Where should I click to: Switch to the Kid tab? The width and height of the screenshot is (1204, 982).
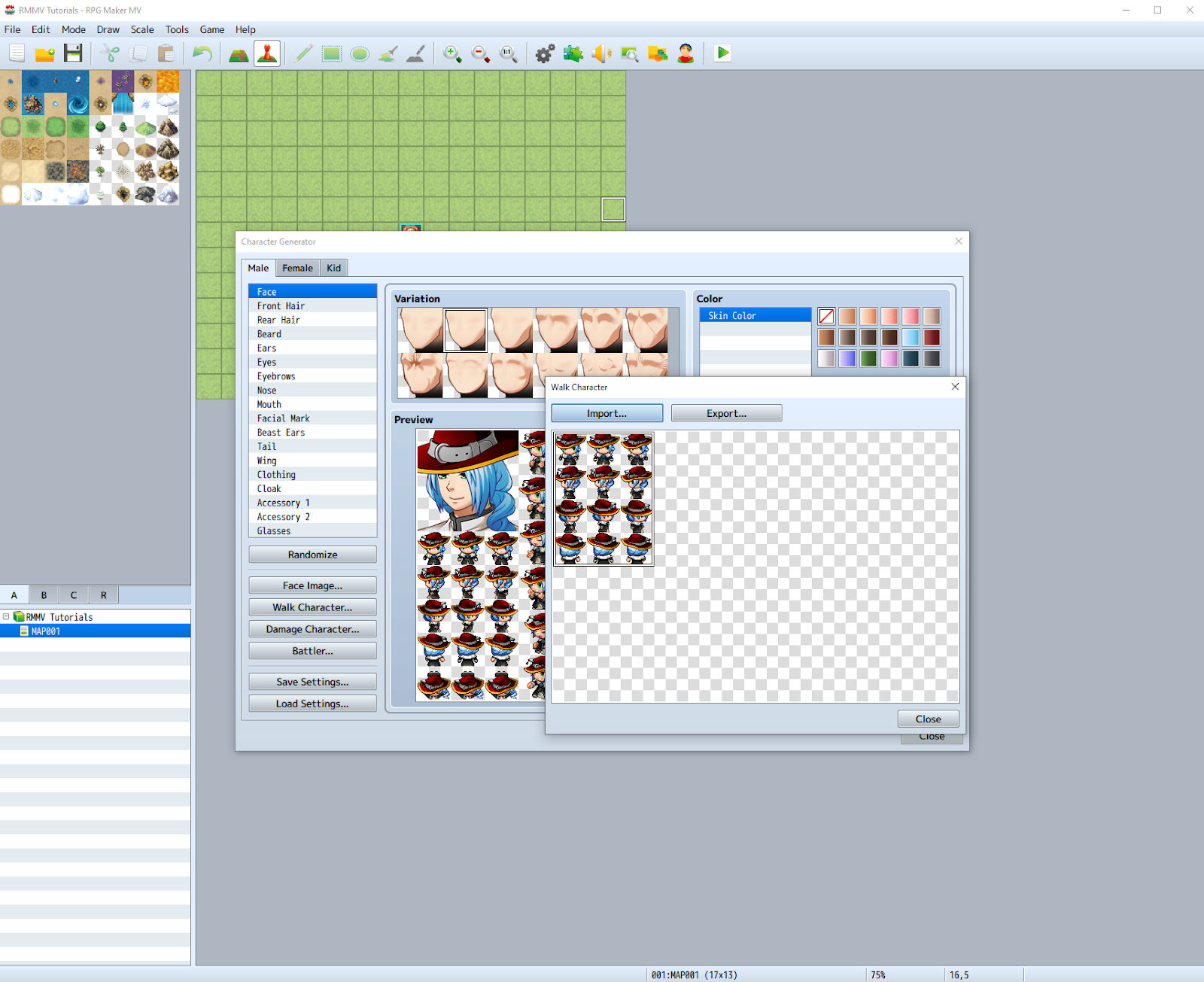point(333,268)
